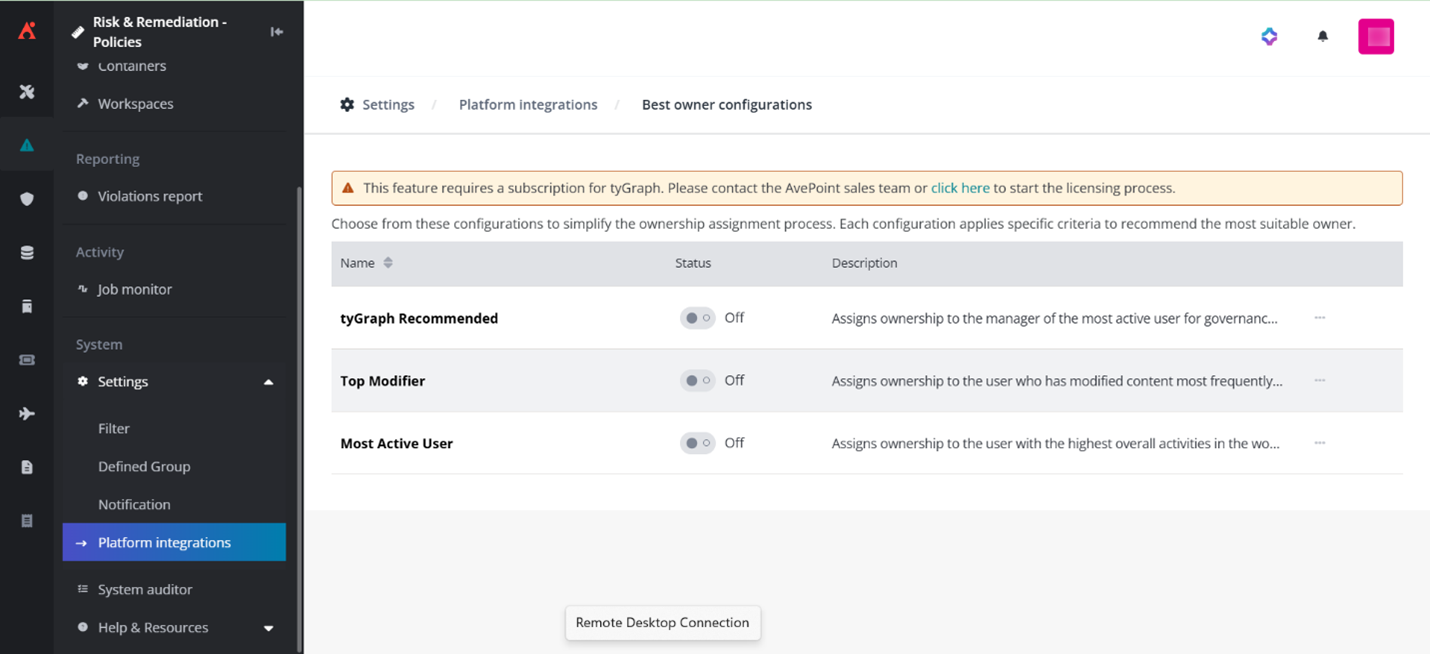Open the pink user profile avatar
This screenshot has height=654, width=1430.
pyautogui.click(x=1375, y=37)
